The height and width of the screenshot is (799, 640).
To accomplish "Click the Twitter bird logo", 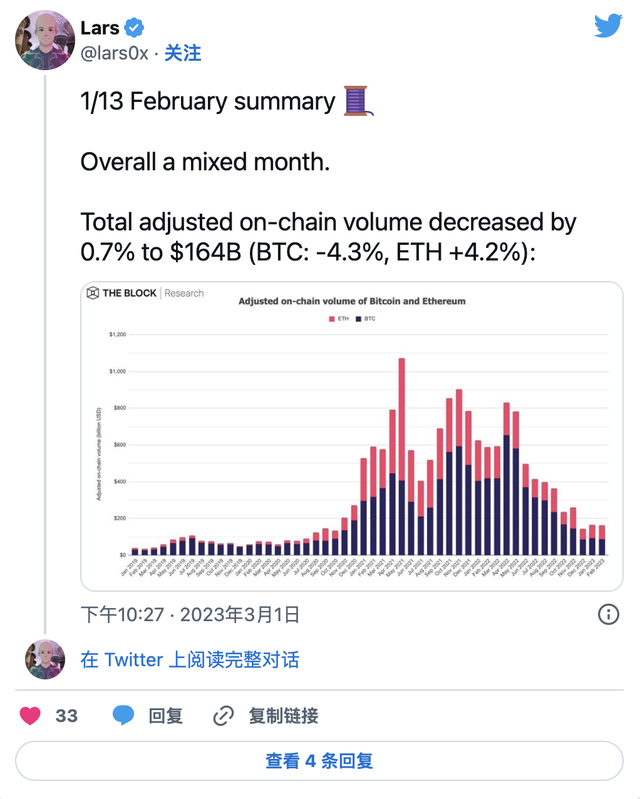I will click(608, 26).
